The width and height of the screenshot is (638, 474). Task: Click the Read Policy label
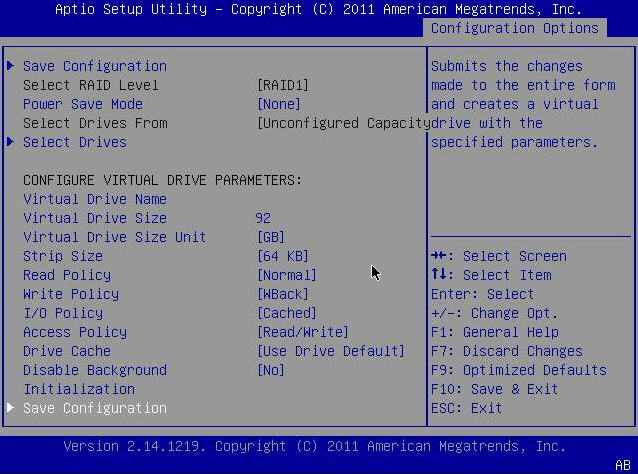point(67,275)
